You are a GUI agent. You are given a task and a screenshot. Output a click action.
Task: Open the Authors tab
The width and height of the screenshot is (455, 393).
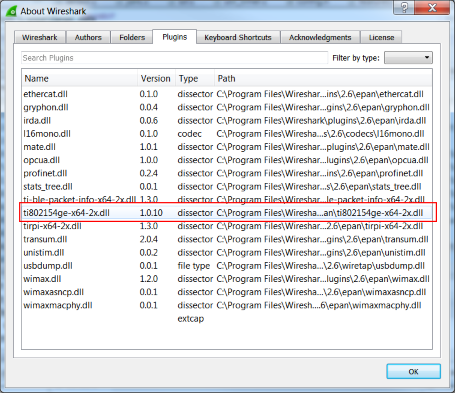(88, 37)
